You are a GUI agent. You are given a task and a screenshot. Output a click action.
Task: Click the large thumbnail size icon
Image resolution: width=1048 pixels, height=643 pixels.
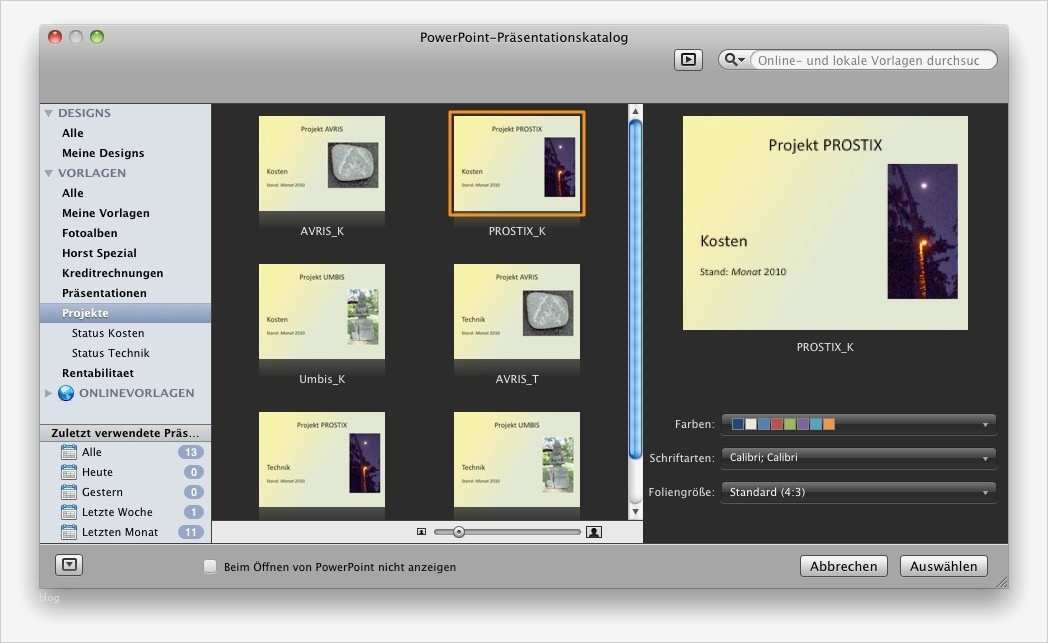pyautogui.click(x=594, y=532)
